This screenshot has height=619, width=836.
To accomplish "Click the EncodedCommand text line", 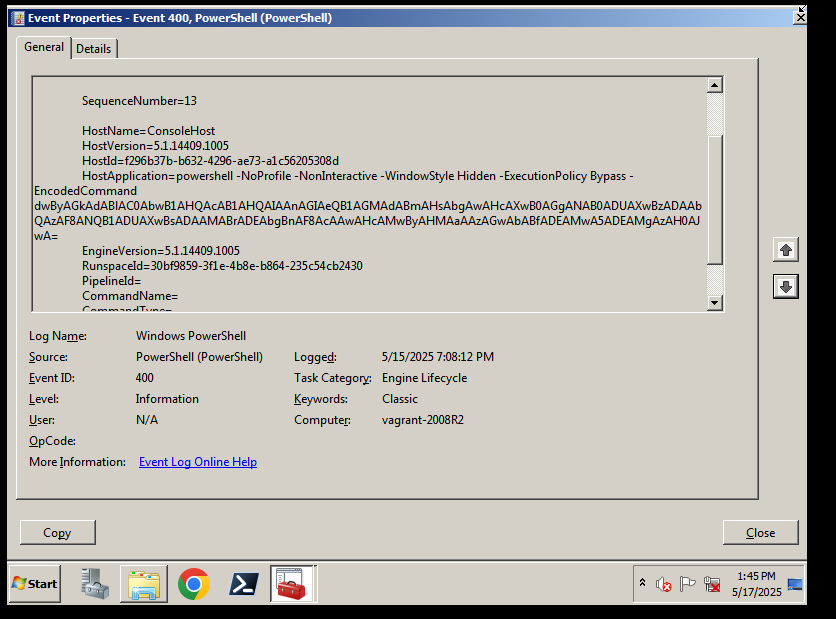I will pyautogui.click(x=85, y=191).
